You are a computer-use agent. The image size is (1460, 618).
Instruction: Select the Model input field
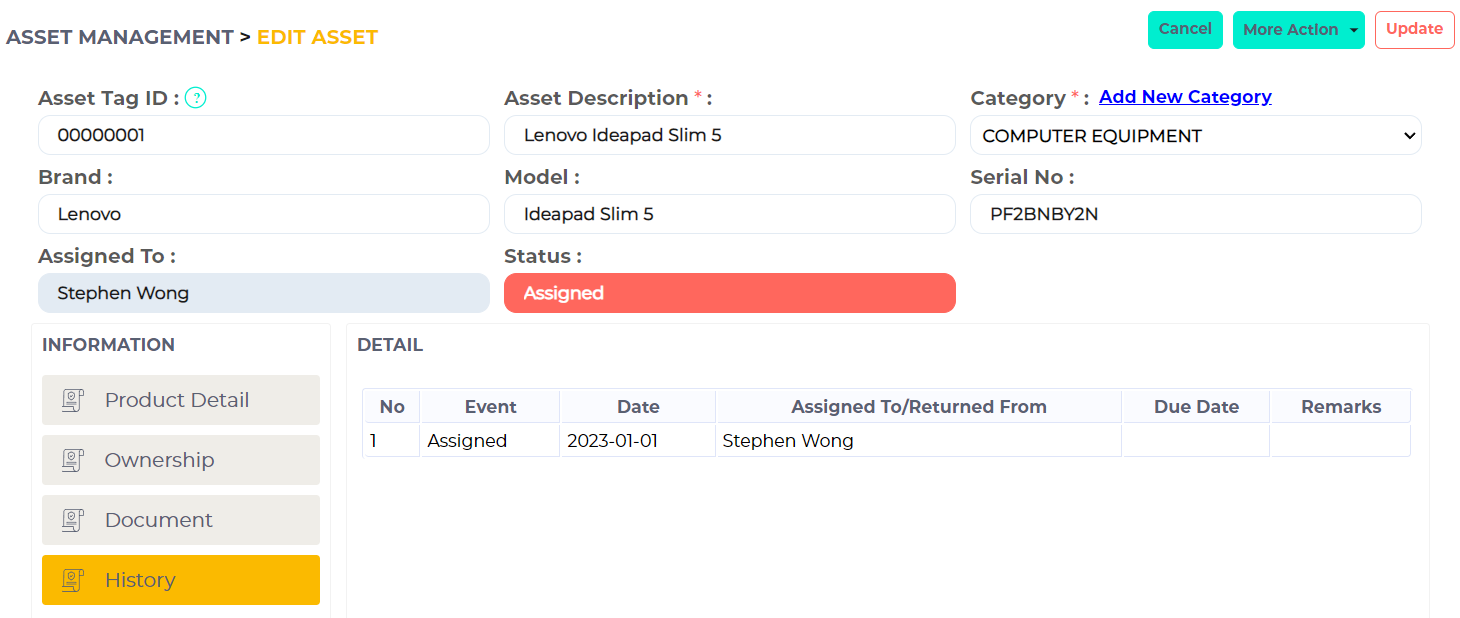coord(730,214)
